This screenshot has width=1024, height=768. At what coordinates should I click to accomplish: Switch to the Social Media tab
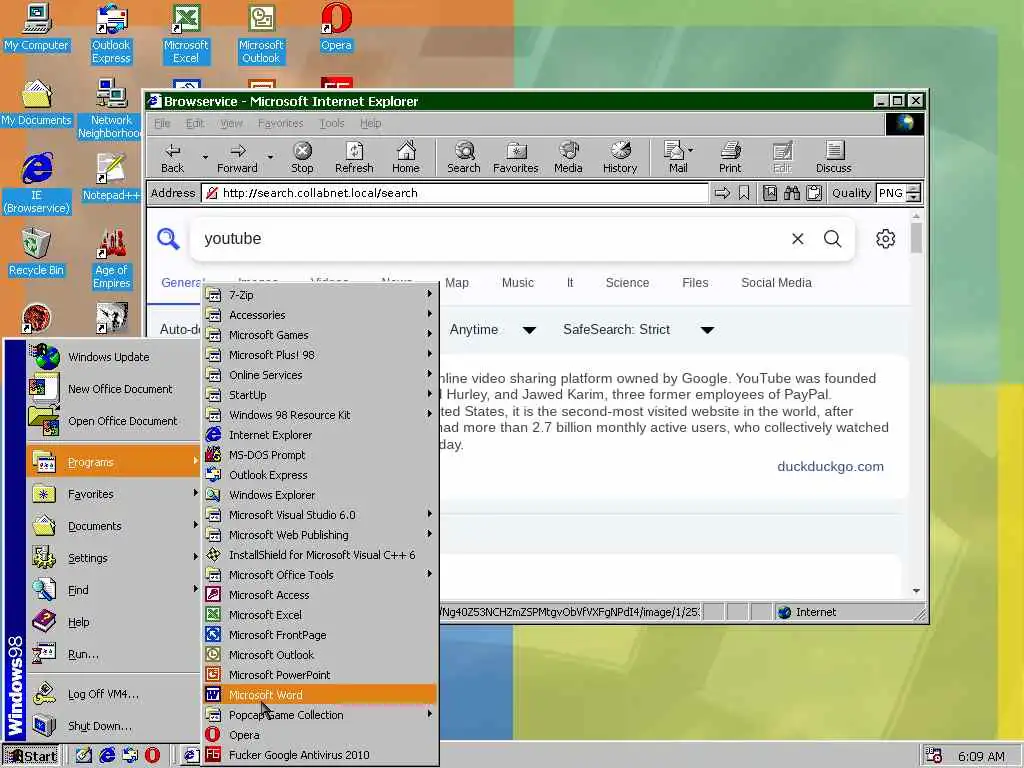coord(776,283)
